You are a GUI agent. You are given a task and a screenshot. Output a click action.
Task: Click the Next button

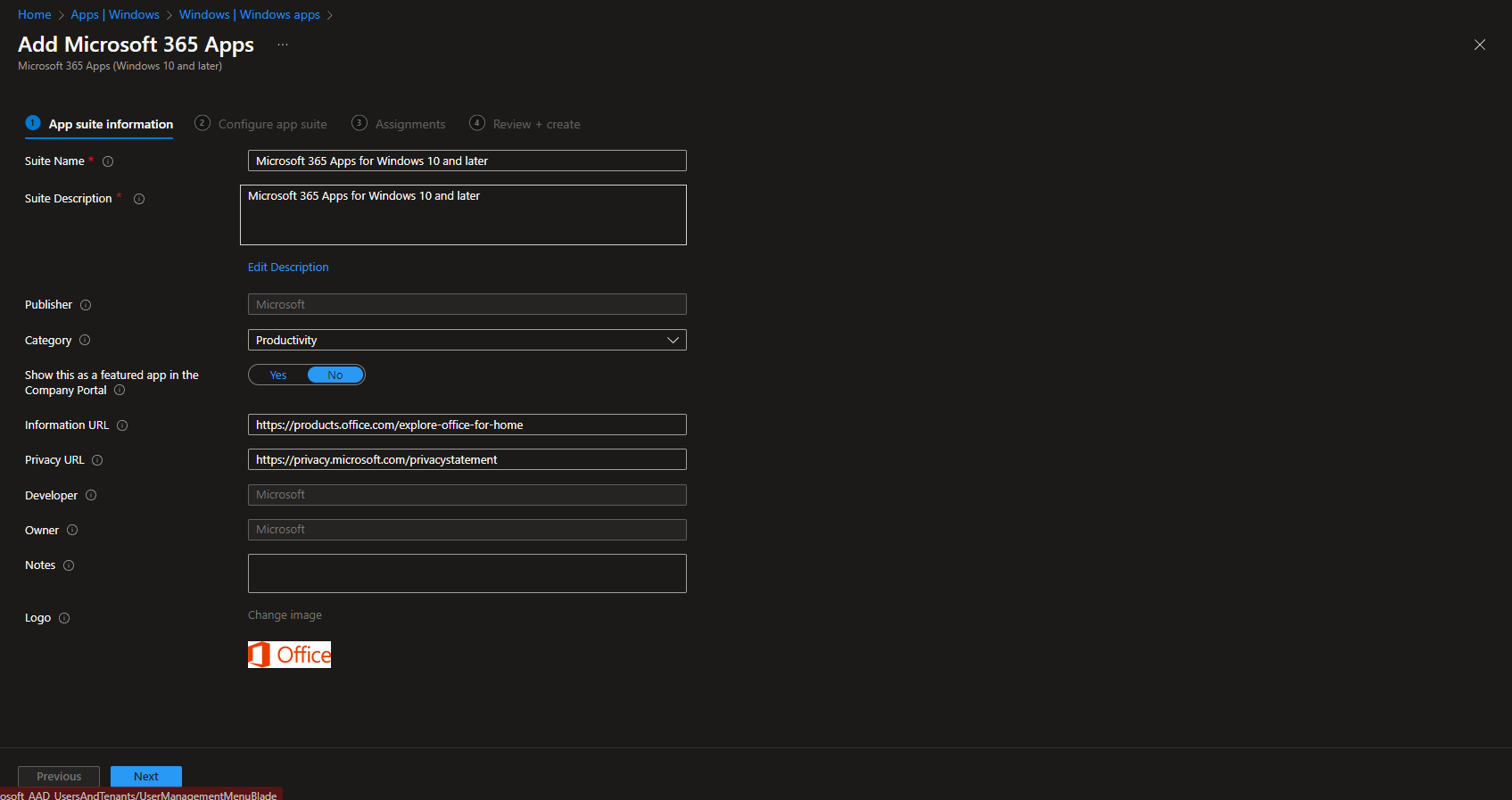coord(146,777)
